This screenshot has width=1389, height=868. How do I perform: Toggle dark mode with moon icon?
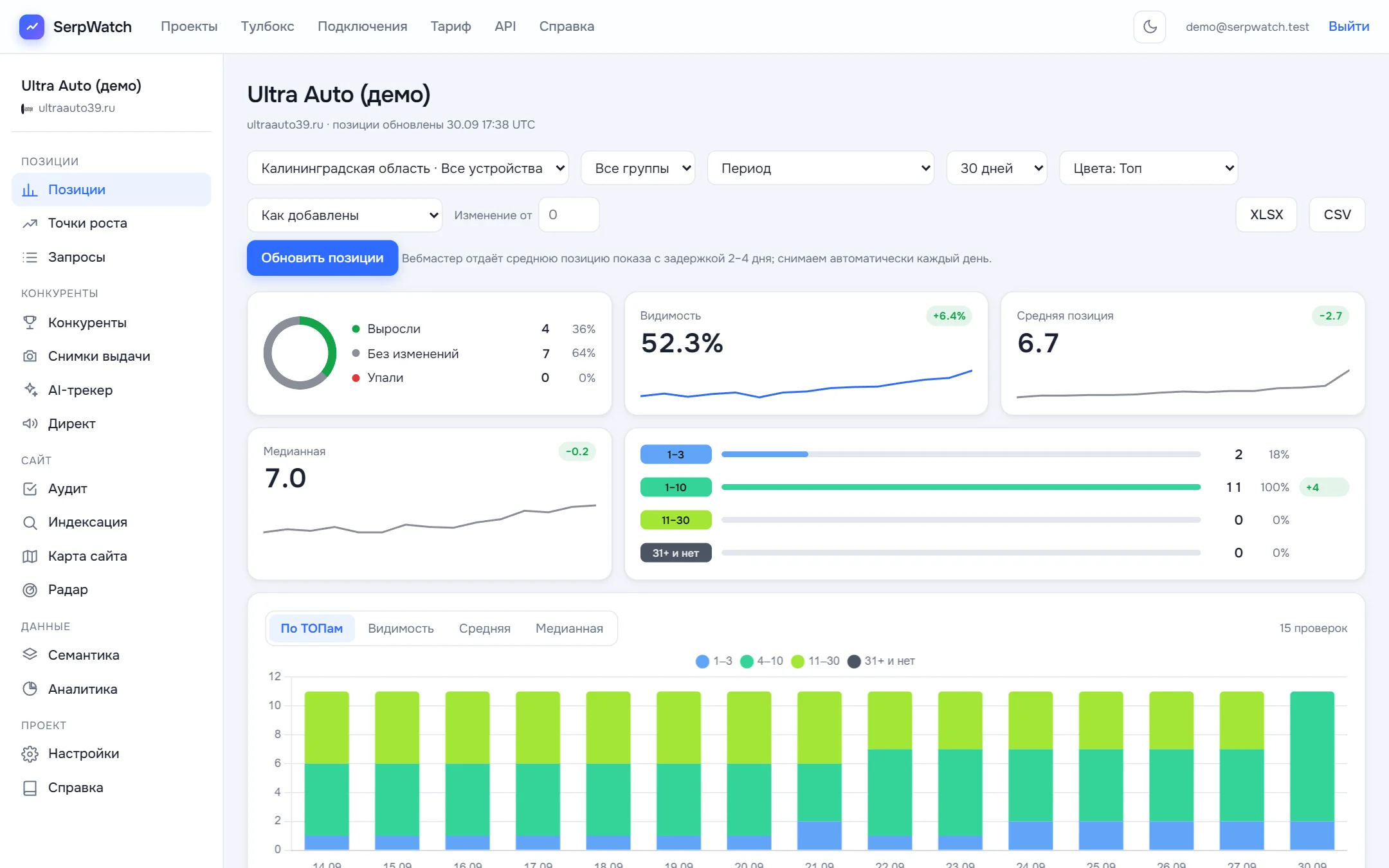click(1150, 26)
